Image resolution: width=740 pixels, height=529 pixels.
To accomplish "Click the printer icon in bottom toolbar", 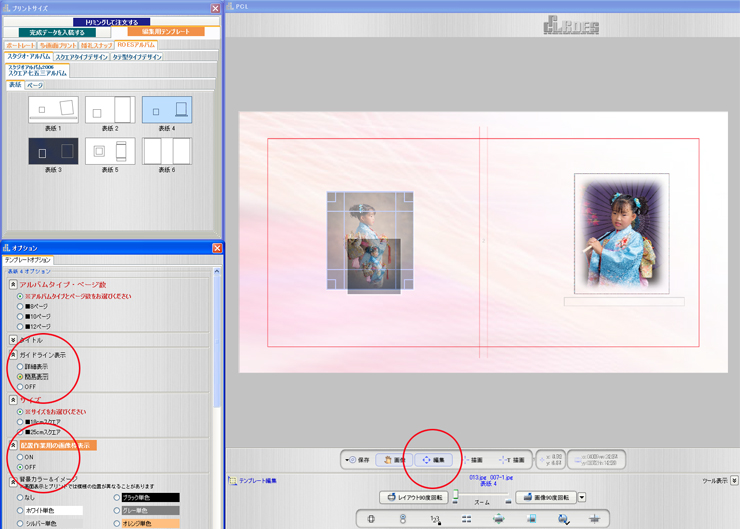I will point(498,519).
